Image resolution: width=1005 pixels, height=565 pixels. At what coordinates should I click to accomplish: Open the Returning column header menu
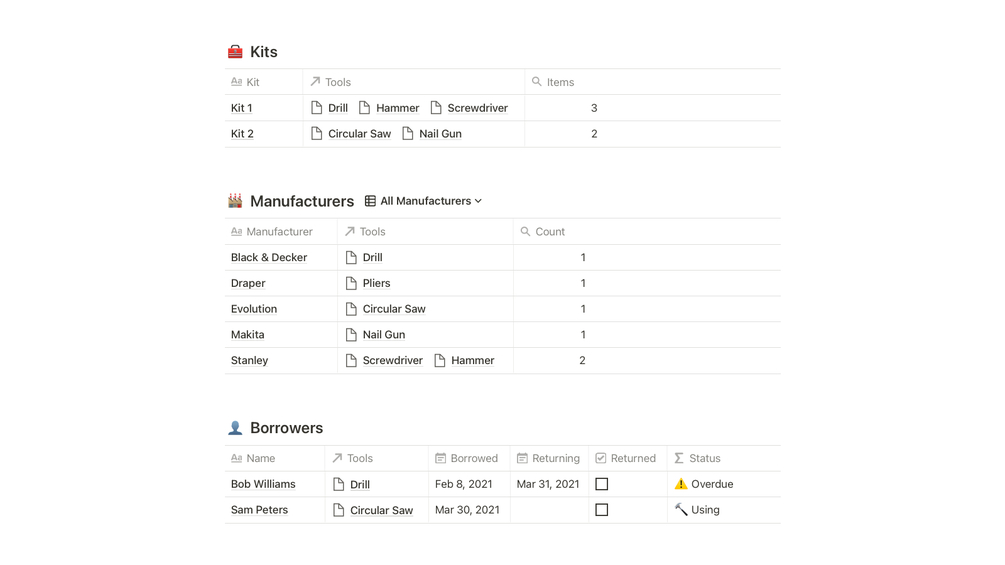click(x=555, y=458)
